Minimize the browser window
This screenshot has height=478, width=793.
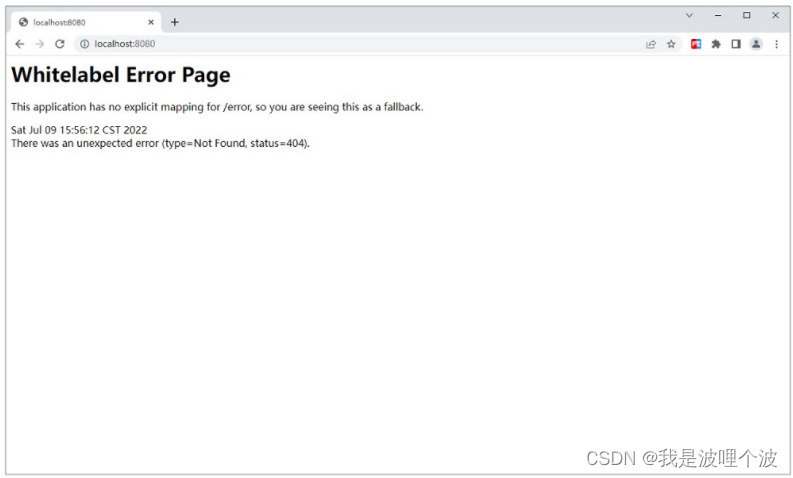click(x=718, y=15)
